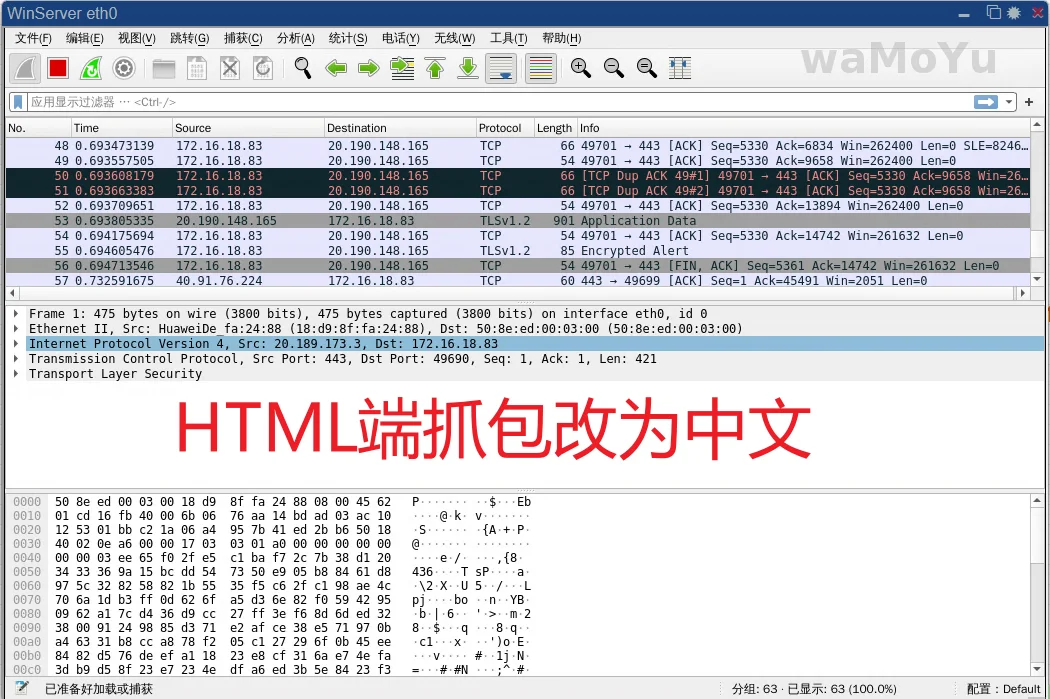This screenshot has width=1050, height=699.
Task: Open the 统计(S) menu
Action: point(348,38)
